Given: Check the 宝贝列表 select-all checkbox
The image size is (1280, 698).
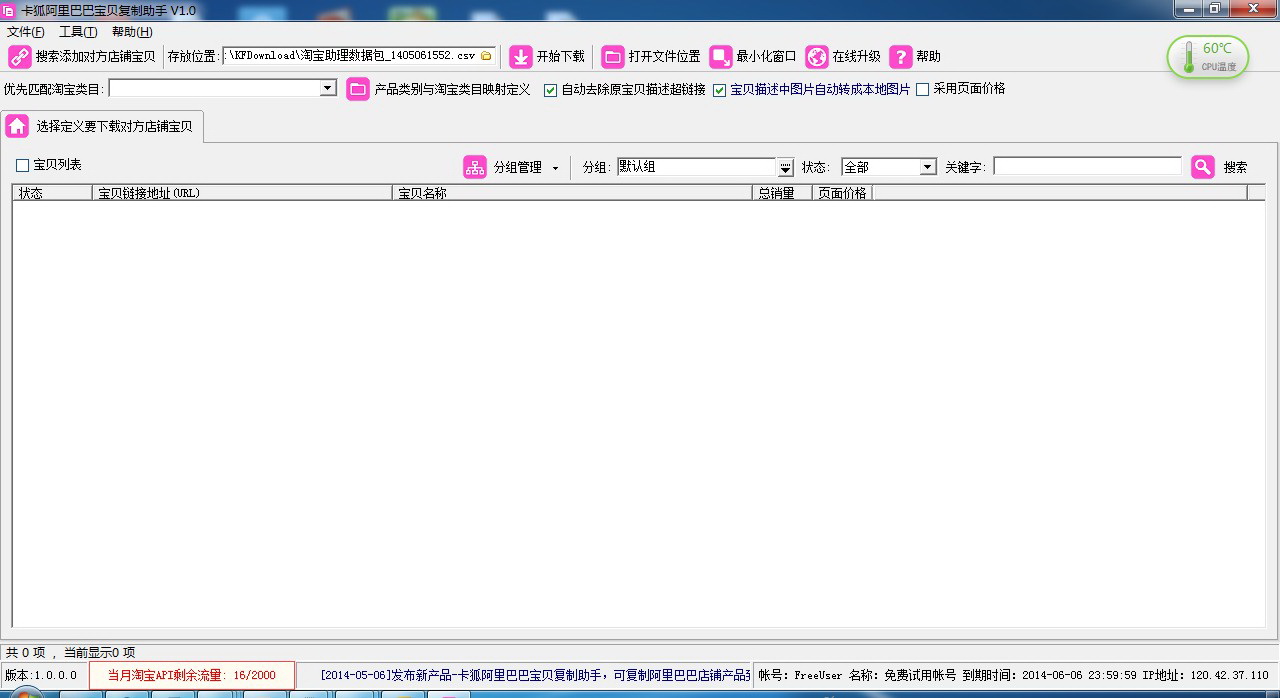Looking at the screenshot, I should [x=22, y=165].
